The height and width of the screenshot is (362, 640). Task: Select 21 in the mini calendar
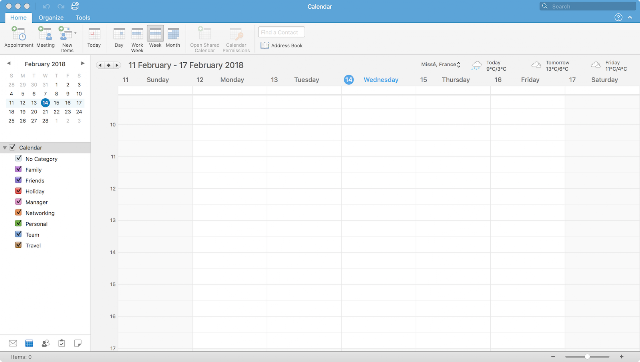click(45, 112)
